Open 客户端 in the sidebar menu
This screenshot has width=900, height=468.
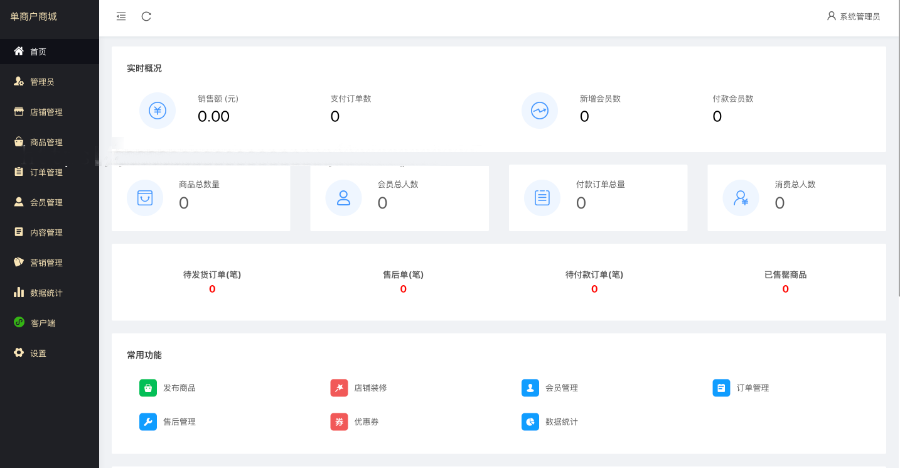tap(41, 323)
